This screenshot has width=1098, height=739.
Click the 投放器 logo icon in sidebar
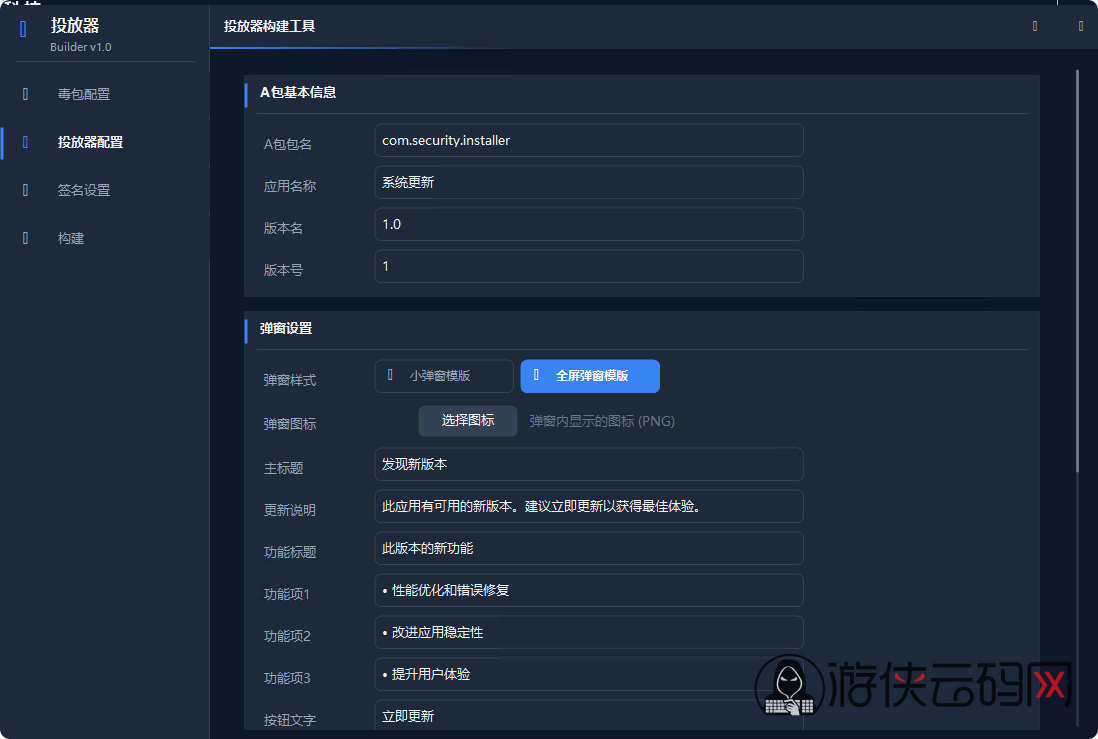tap(23, 29)
